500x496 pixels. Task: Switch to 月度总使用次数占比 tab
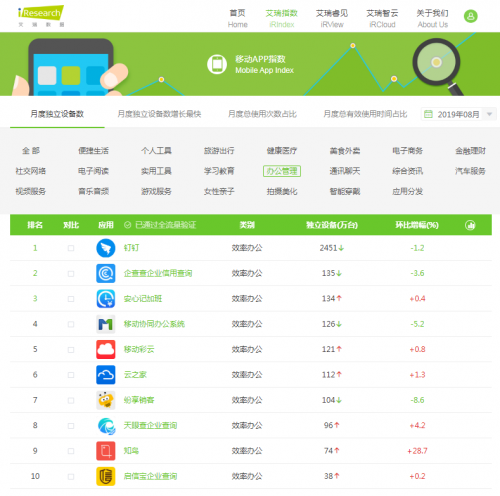[262, 114]
